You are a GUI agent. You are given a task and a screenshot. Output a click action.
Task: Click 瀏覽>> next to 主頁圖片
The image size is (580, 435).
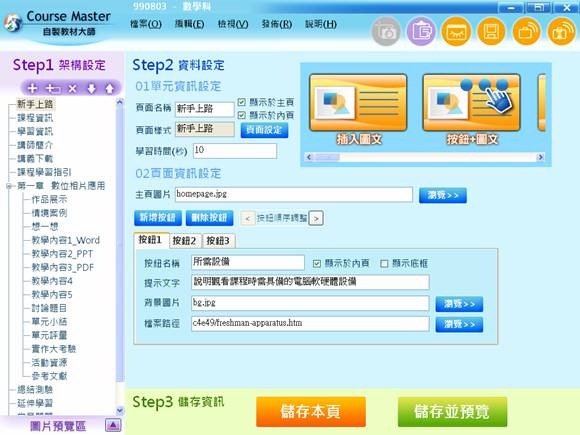pos(443,195)
